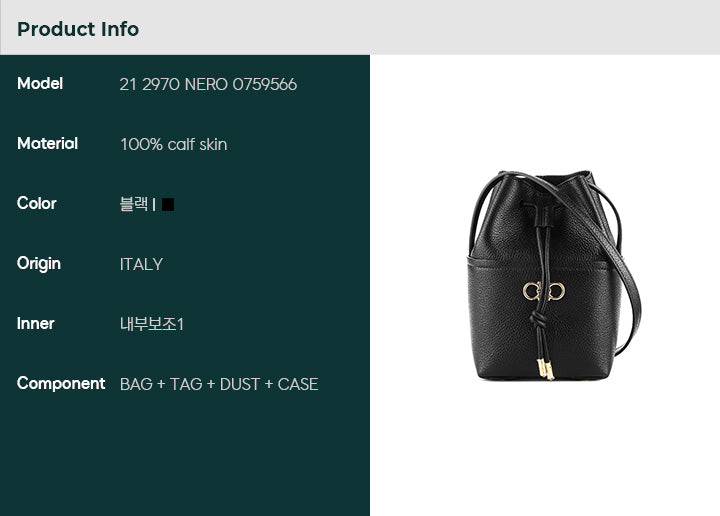Select BAG + TAG + DUST + CASE text
Screen dimensions: 720x516
[x=219, y=384]
